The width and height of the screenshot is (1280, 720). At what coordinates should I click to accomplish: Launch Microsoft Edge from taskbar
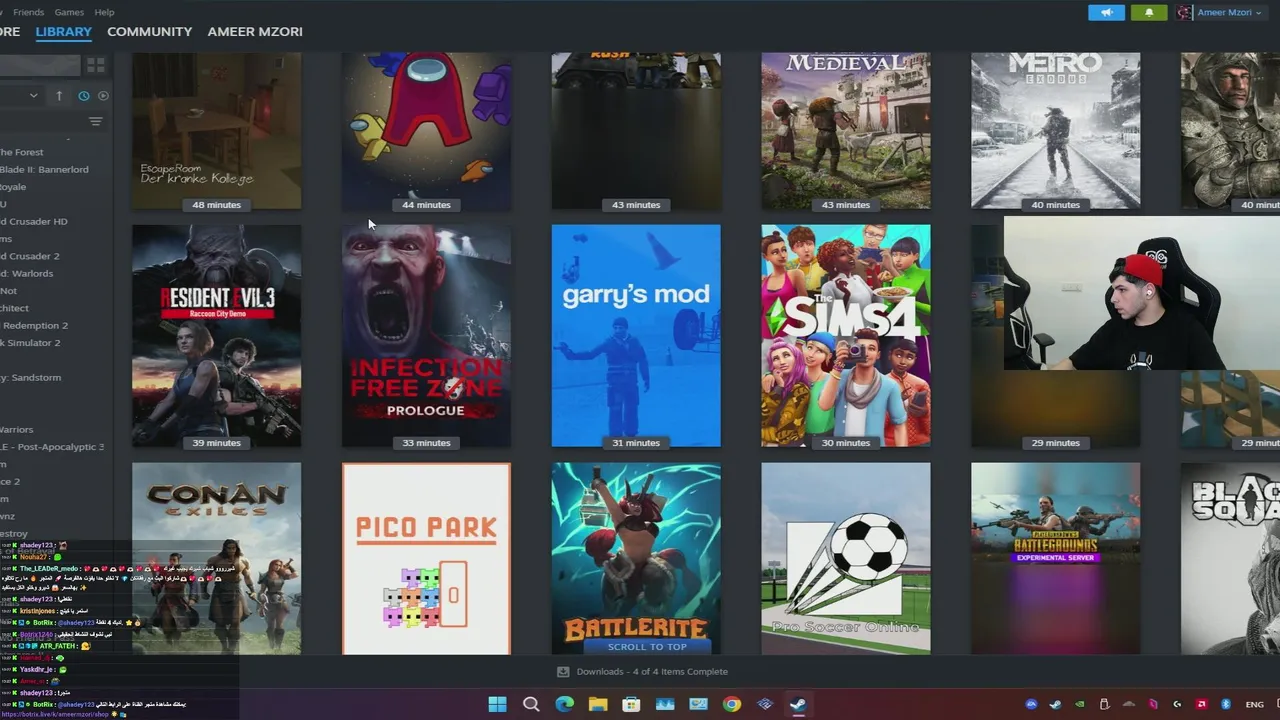coord(565,704)
